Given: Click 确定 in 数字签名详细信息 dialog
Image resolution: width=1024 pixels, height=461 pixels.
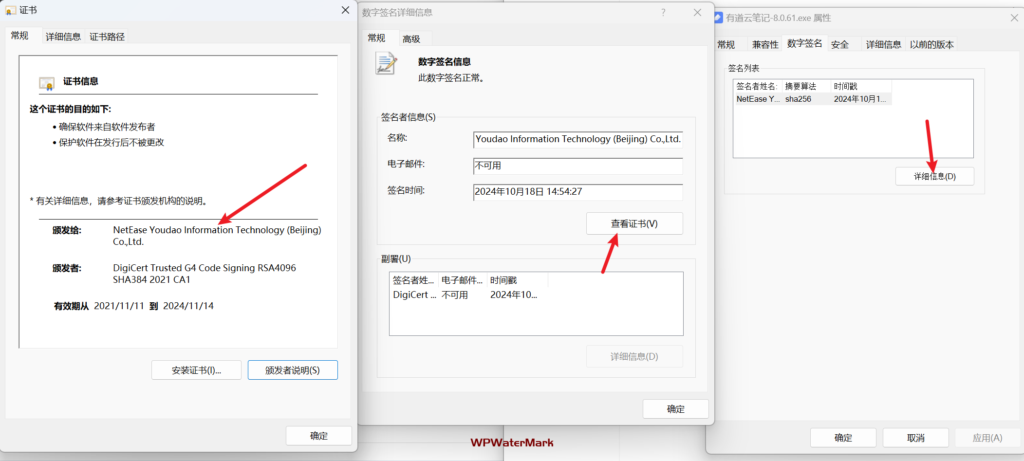Looking at the screenshot, I should coord(676,409).
